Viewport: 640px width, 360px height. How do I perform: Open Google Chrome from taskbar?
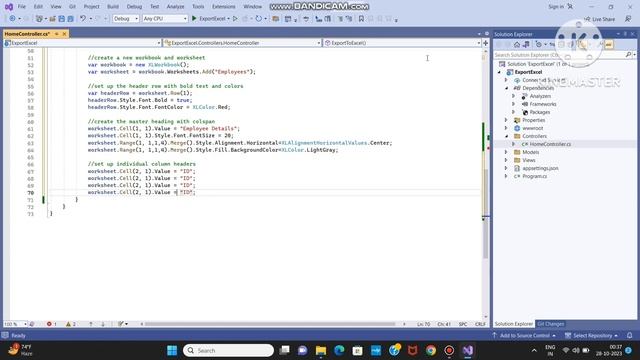431,350
